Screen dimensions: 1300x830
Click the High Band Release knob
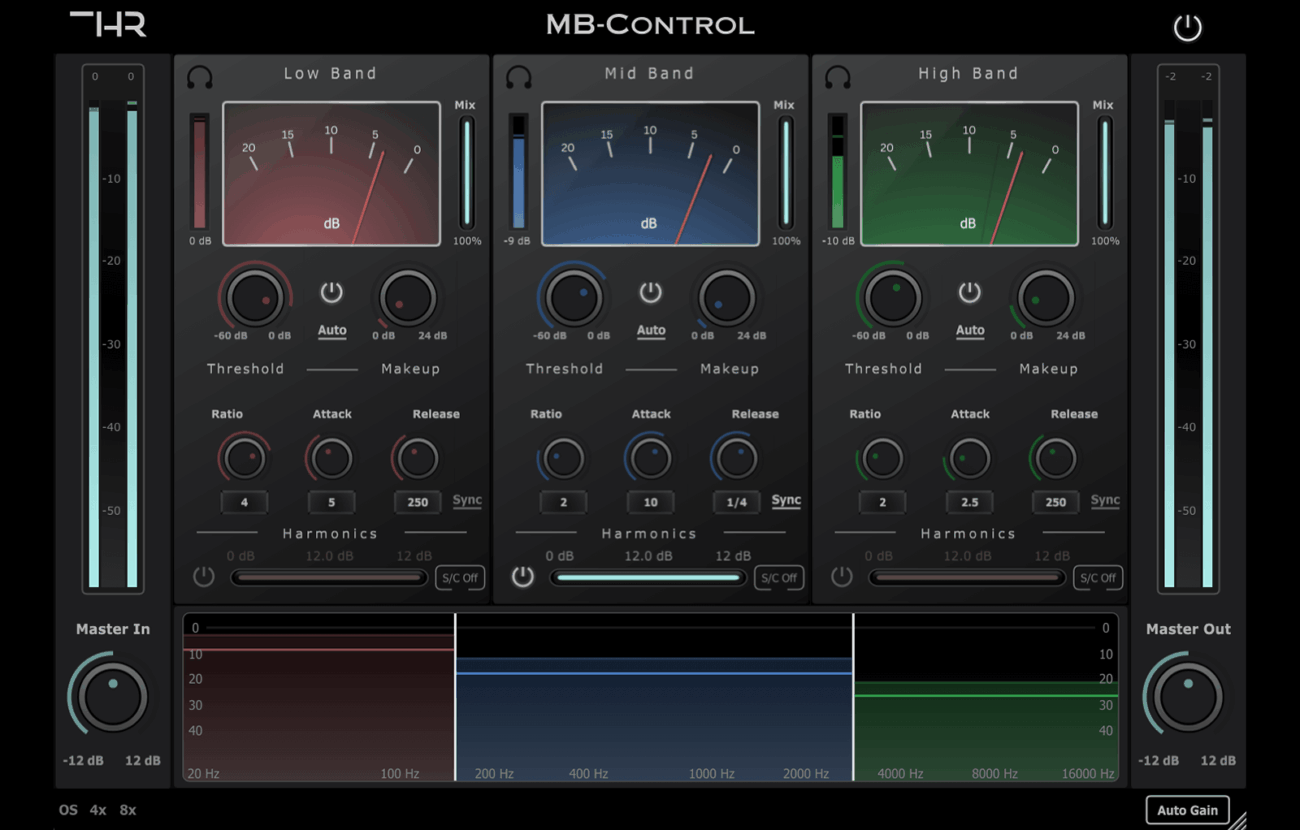[x=1055, y=458]
